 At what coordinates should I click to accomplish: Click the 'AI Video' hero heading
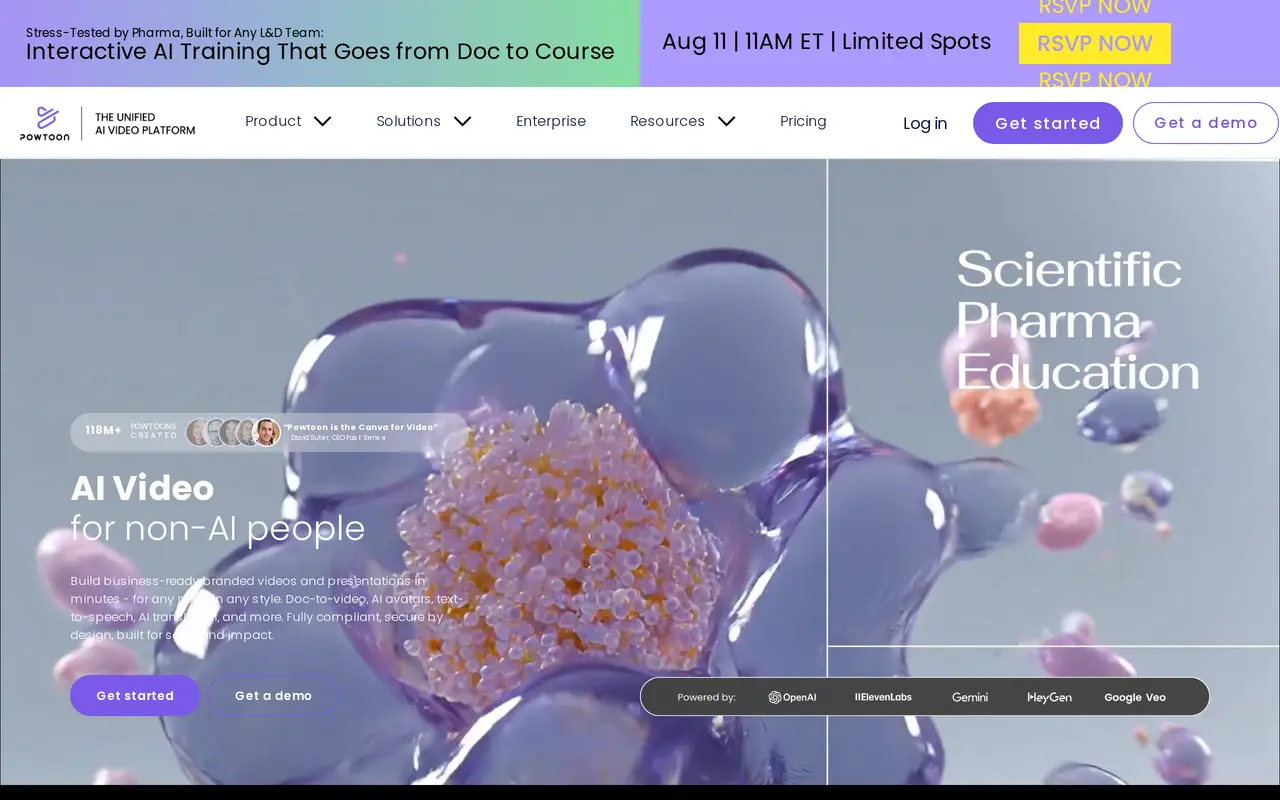coord(142,488)
